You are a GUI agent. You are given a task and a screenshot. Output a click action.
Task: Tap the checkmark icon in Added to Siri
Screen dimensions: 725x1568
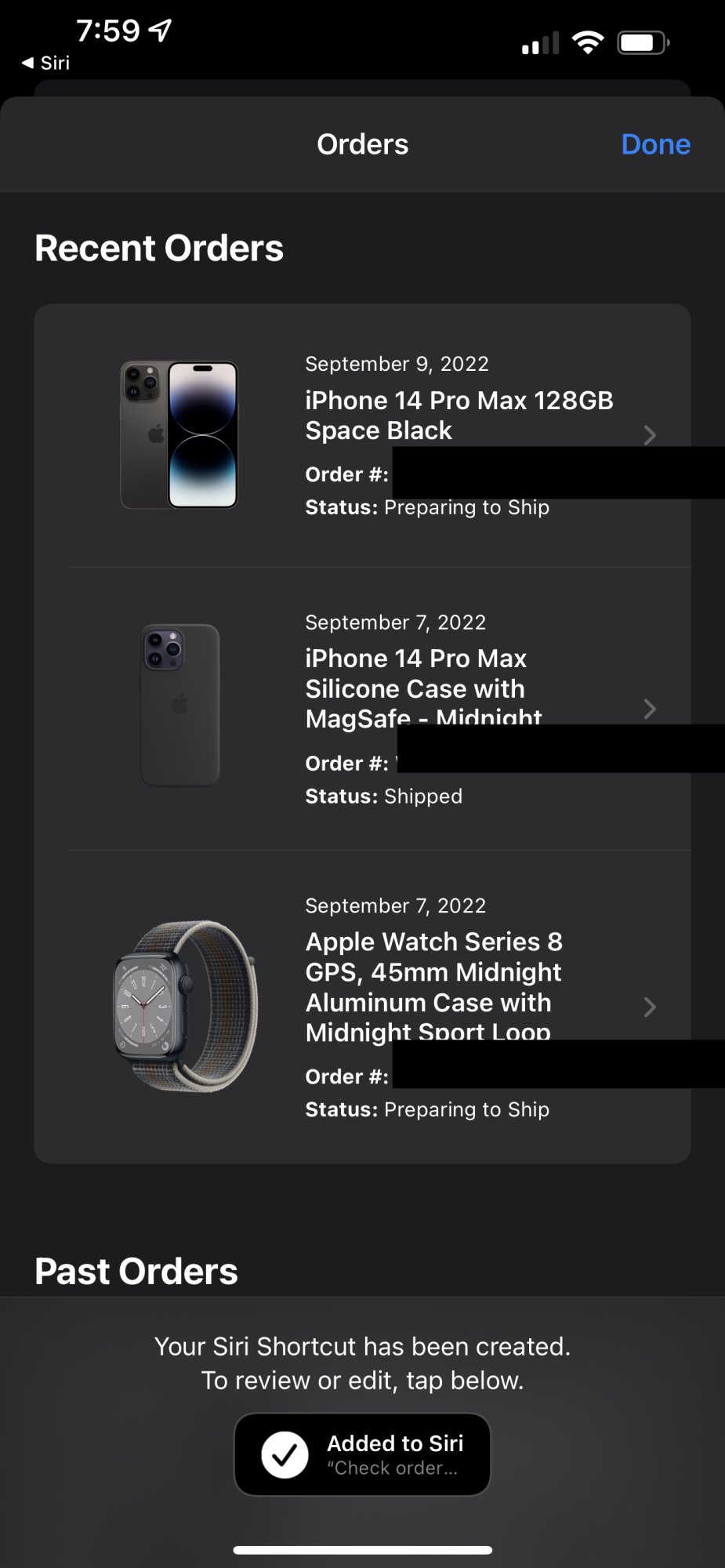click(x=285, y=1454)
